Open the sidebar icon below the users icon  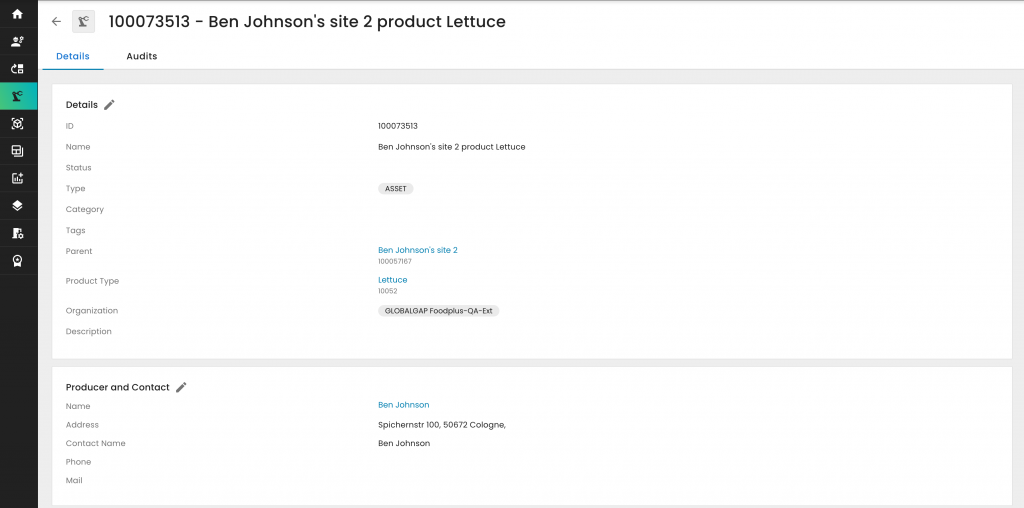(x=17, y=69)
